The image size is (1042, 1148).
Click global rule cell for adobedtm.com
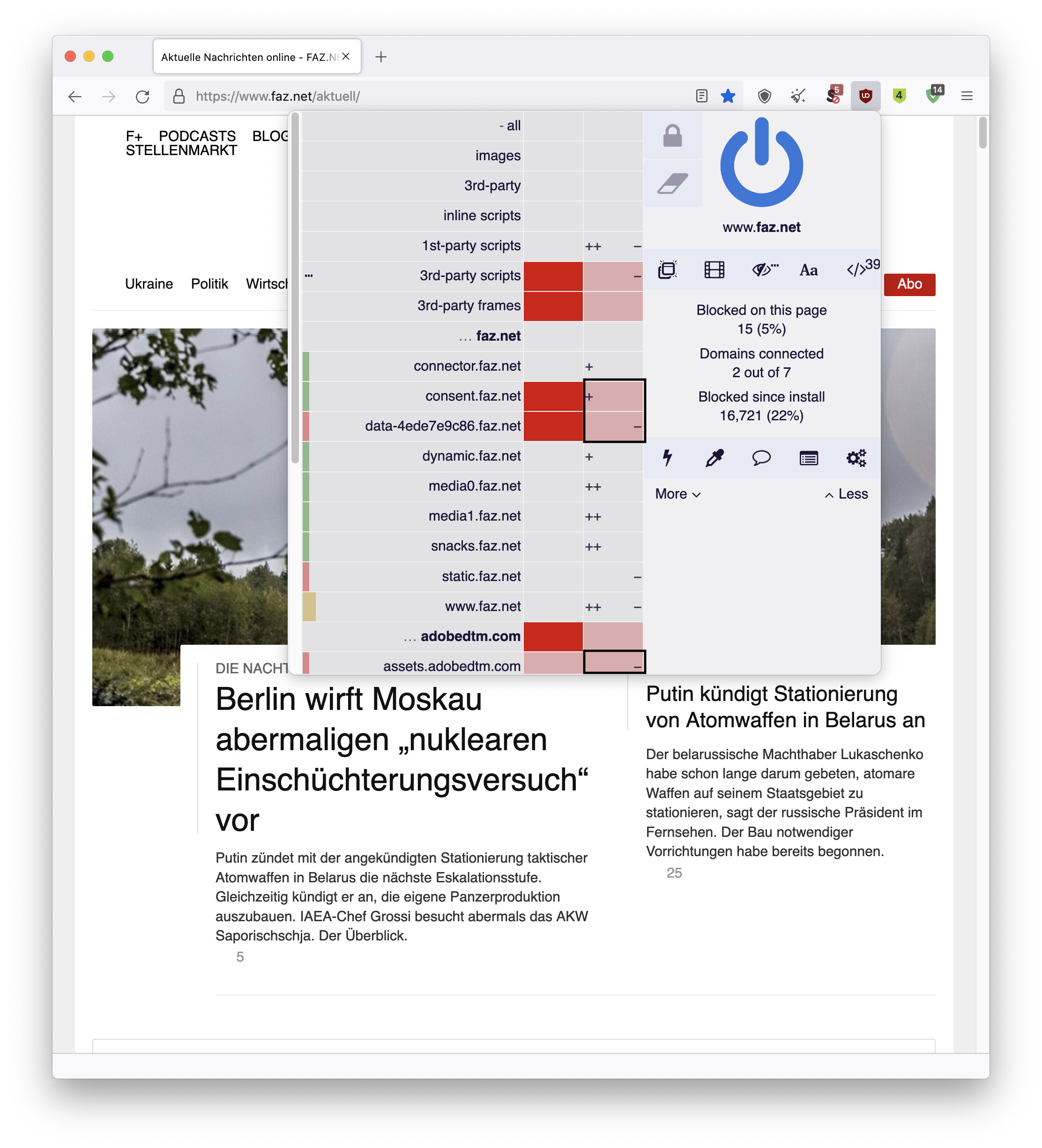[553, 637]
